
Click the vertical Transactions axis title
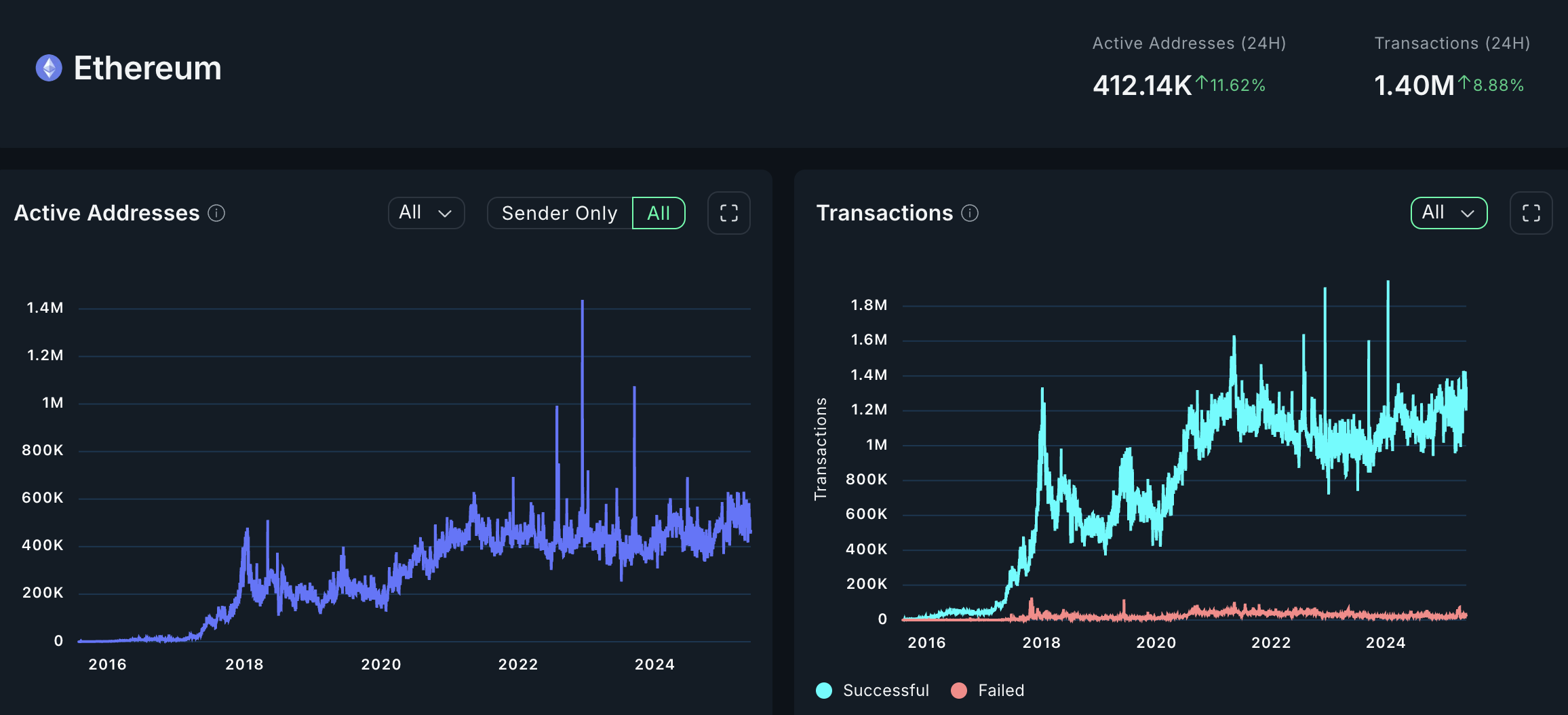821,449
